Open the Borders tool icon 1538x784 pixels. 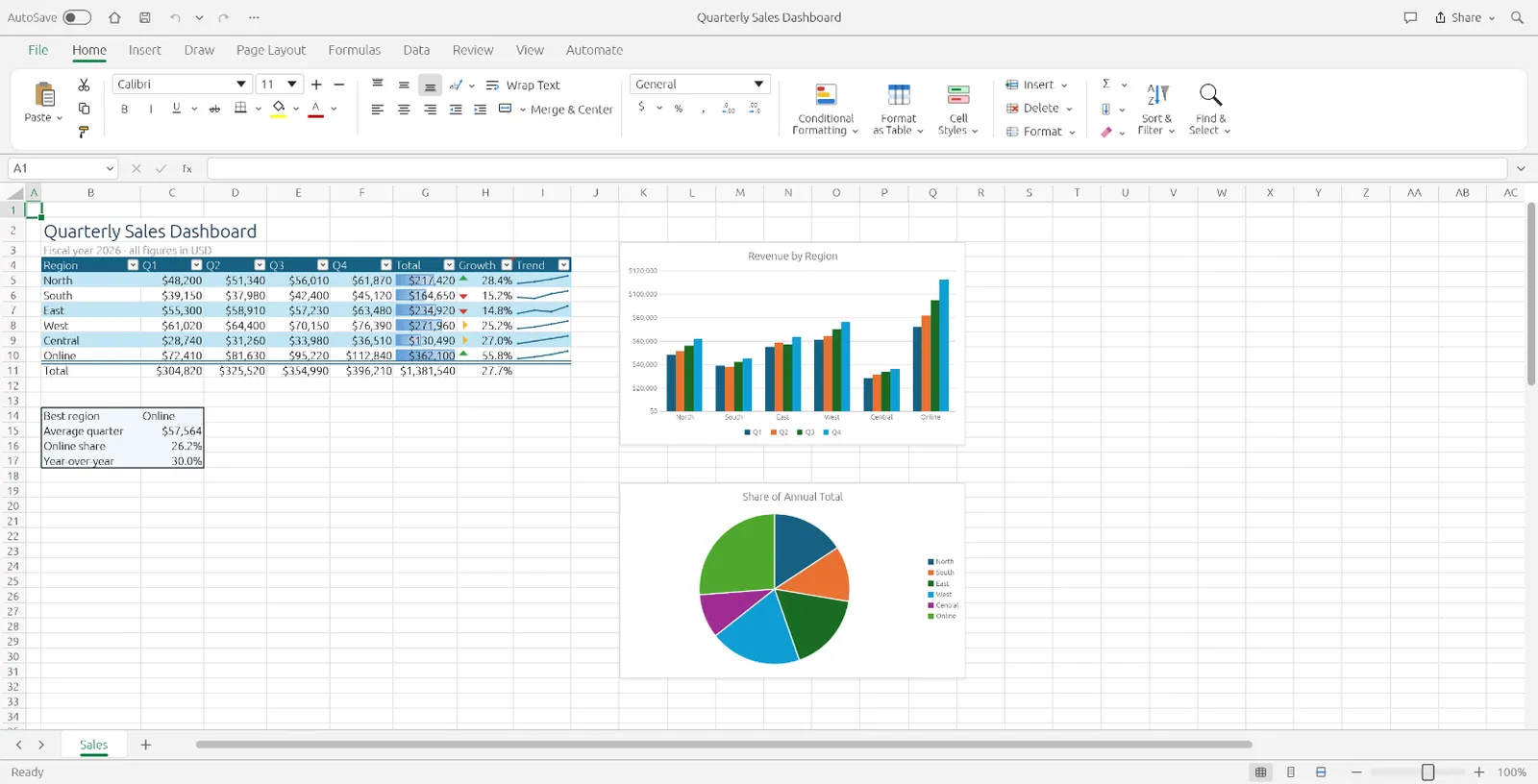(x=241, y=108)
